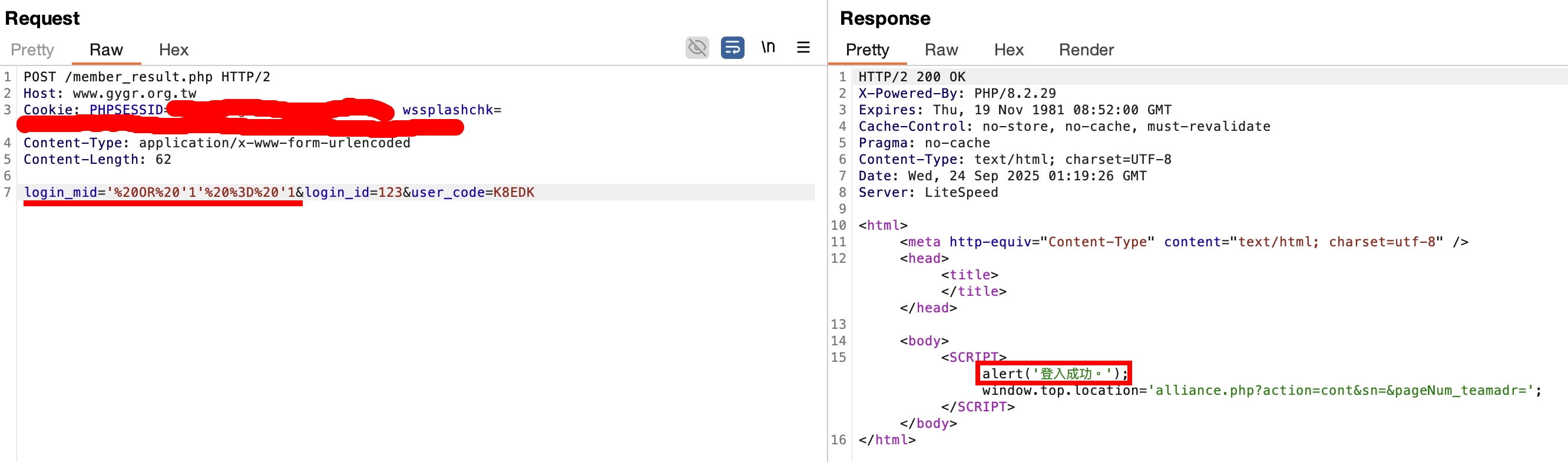The width and height of the screenshot is (1568, 462).
Task: Click the Server: LiteSpeed header
Action: point(928,192)
